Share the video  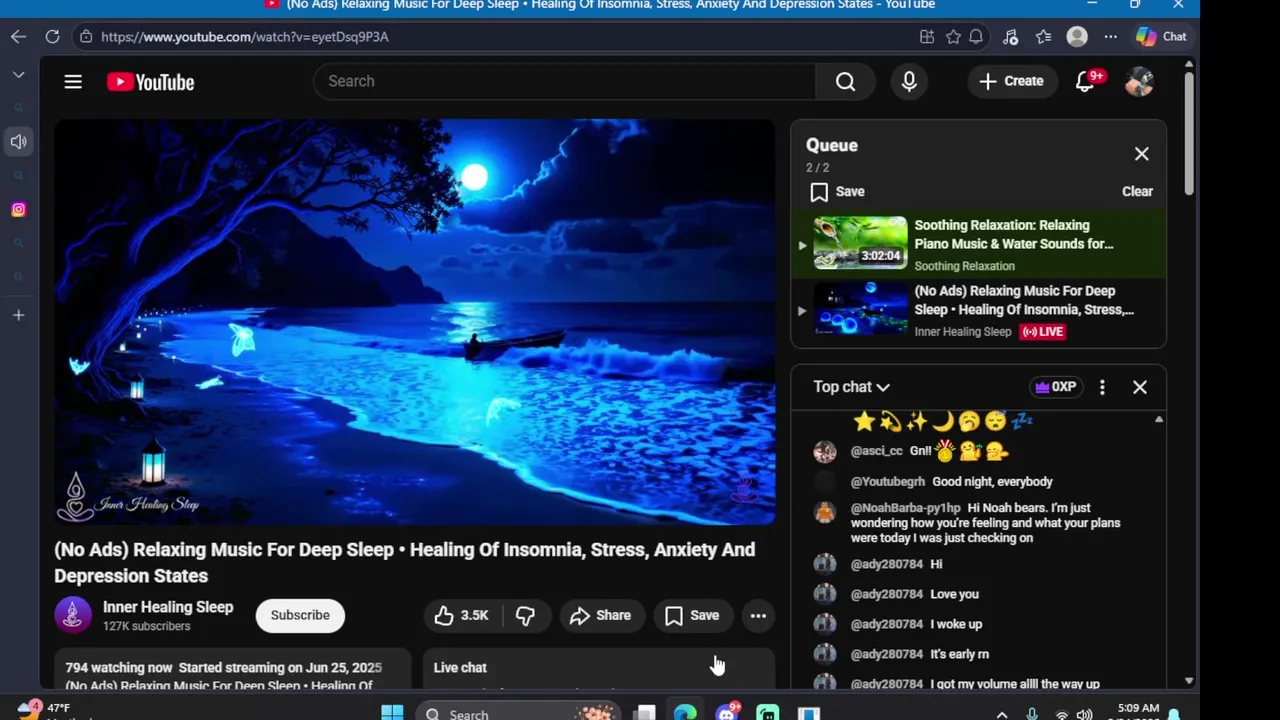click(600, 615)
